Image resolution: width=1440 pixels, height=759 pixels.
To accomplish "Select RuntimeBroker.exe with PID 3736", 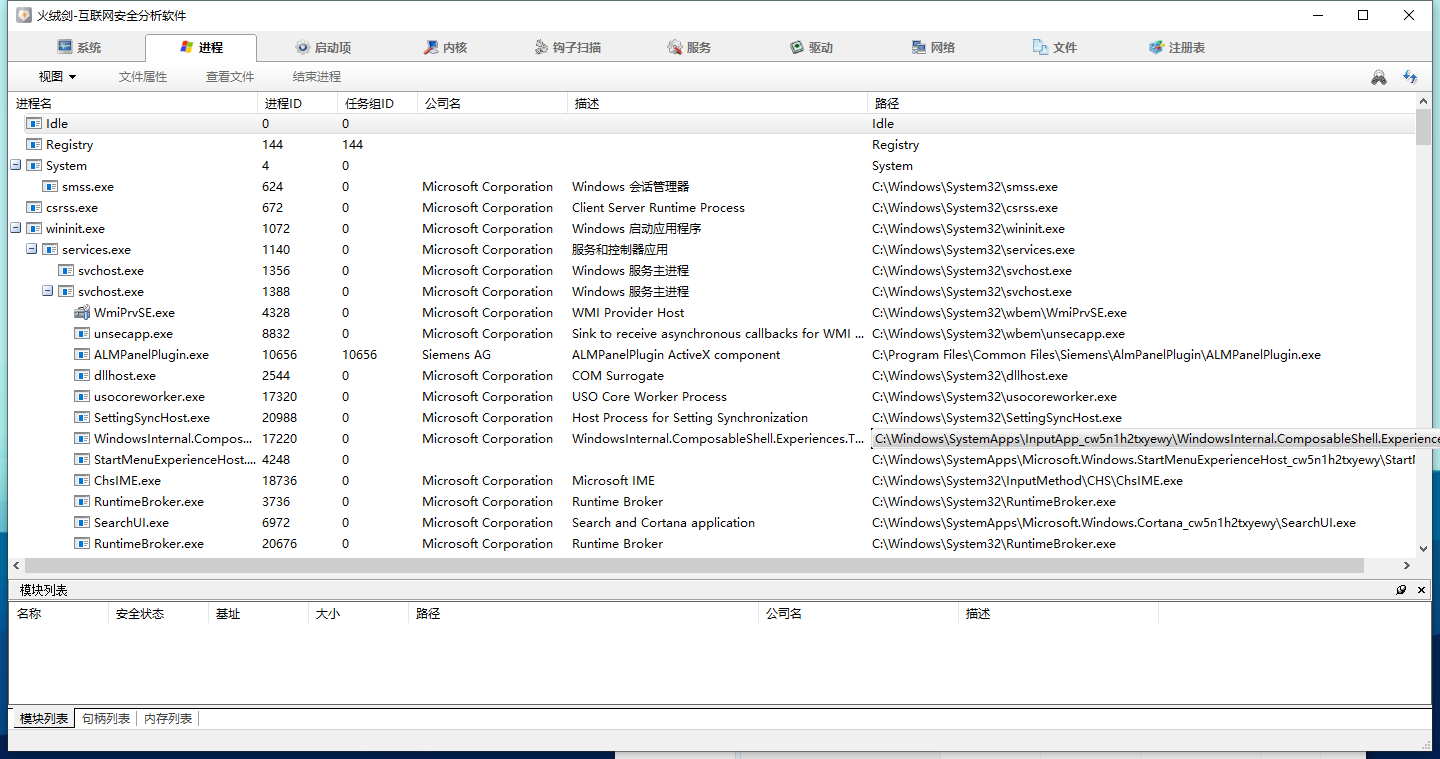I will [712, 502].
